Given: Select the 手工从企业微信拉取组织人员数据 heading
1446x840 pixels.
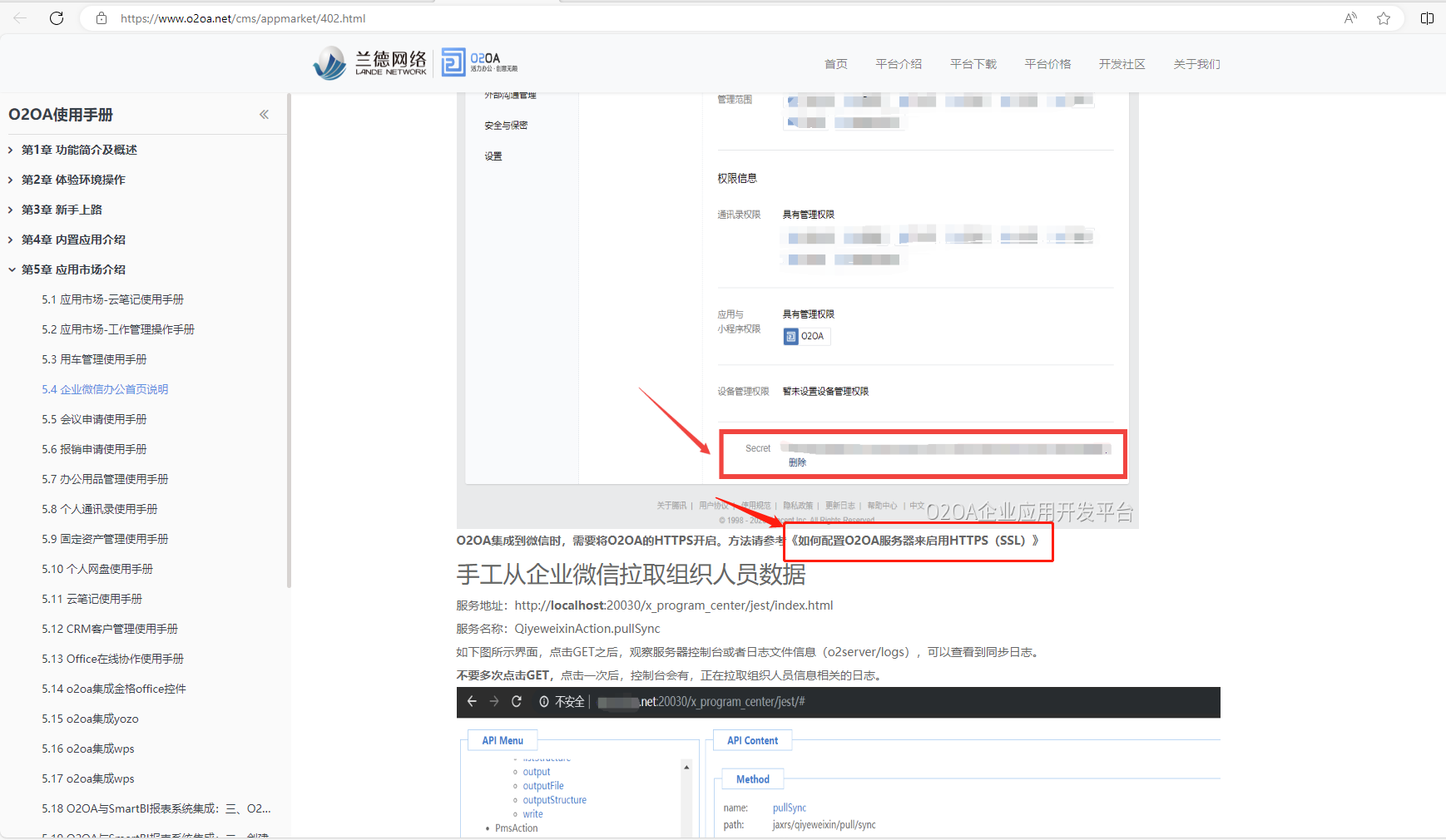Looking at the screenshot, I should (x=631, y=574).
